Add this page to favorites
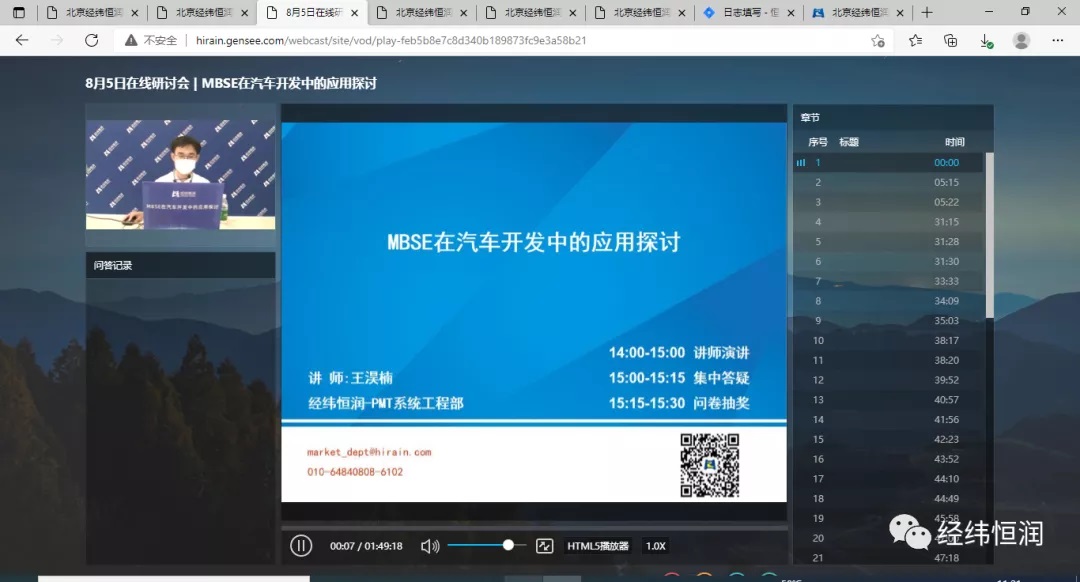Viewport: 1080px width, 582px height. (878, 41)
